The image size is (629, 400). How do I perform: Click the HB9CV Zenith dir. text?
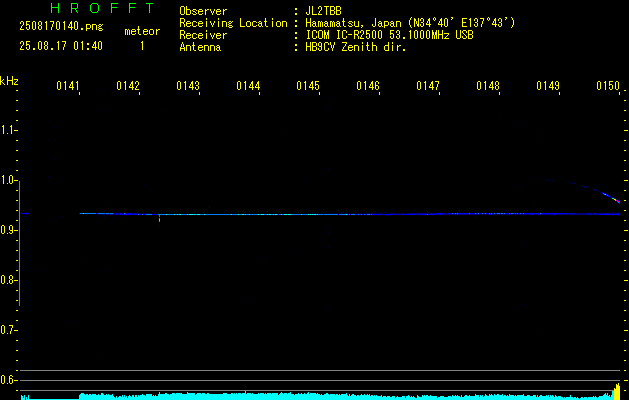point(355,47)
